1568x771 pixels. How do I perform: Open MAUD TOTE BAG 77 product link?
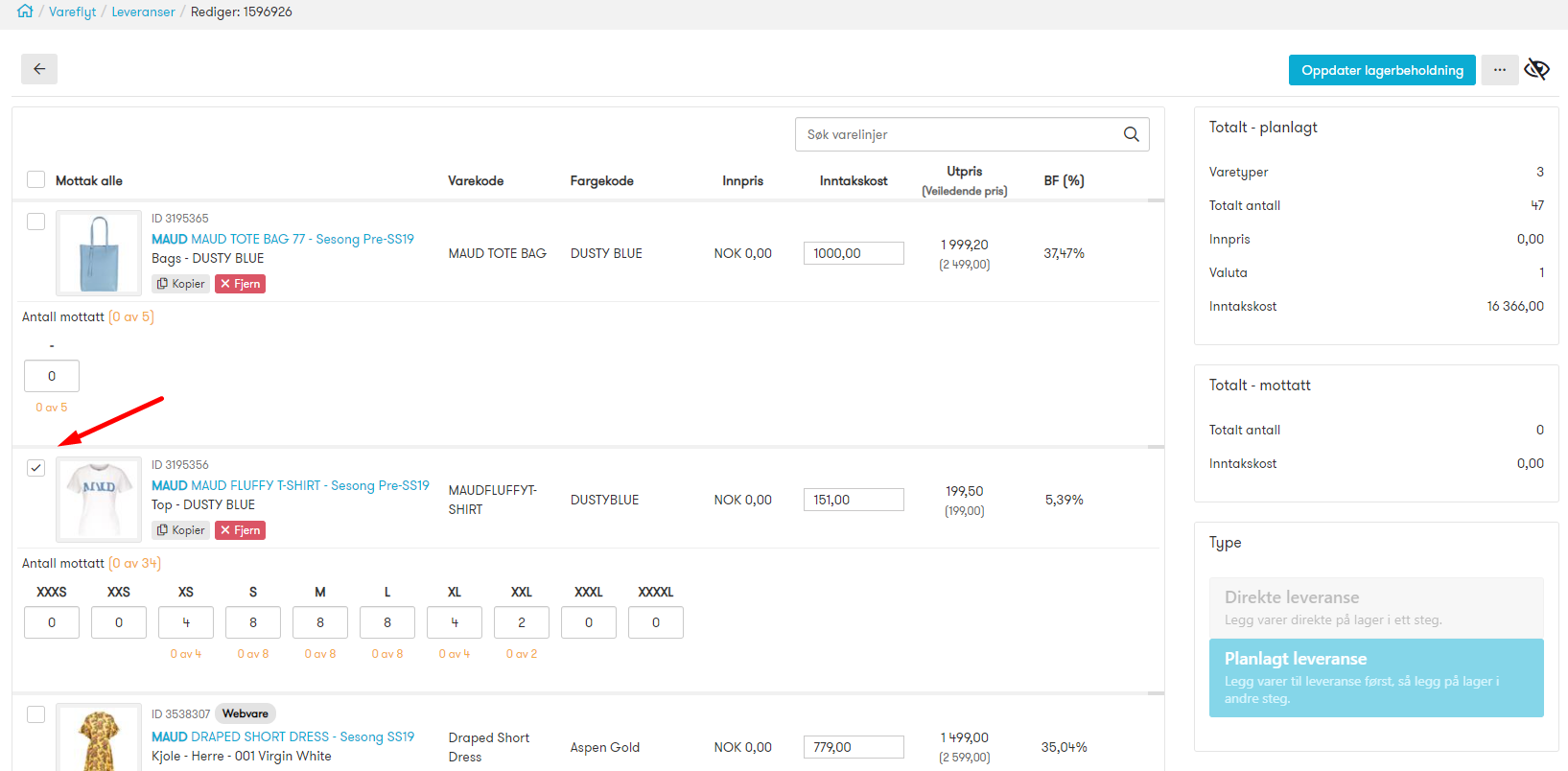pyautogui.click(x=283, y=239)
